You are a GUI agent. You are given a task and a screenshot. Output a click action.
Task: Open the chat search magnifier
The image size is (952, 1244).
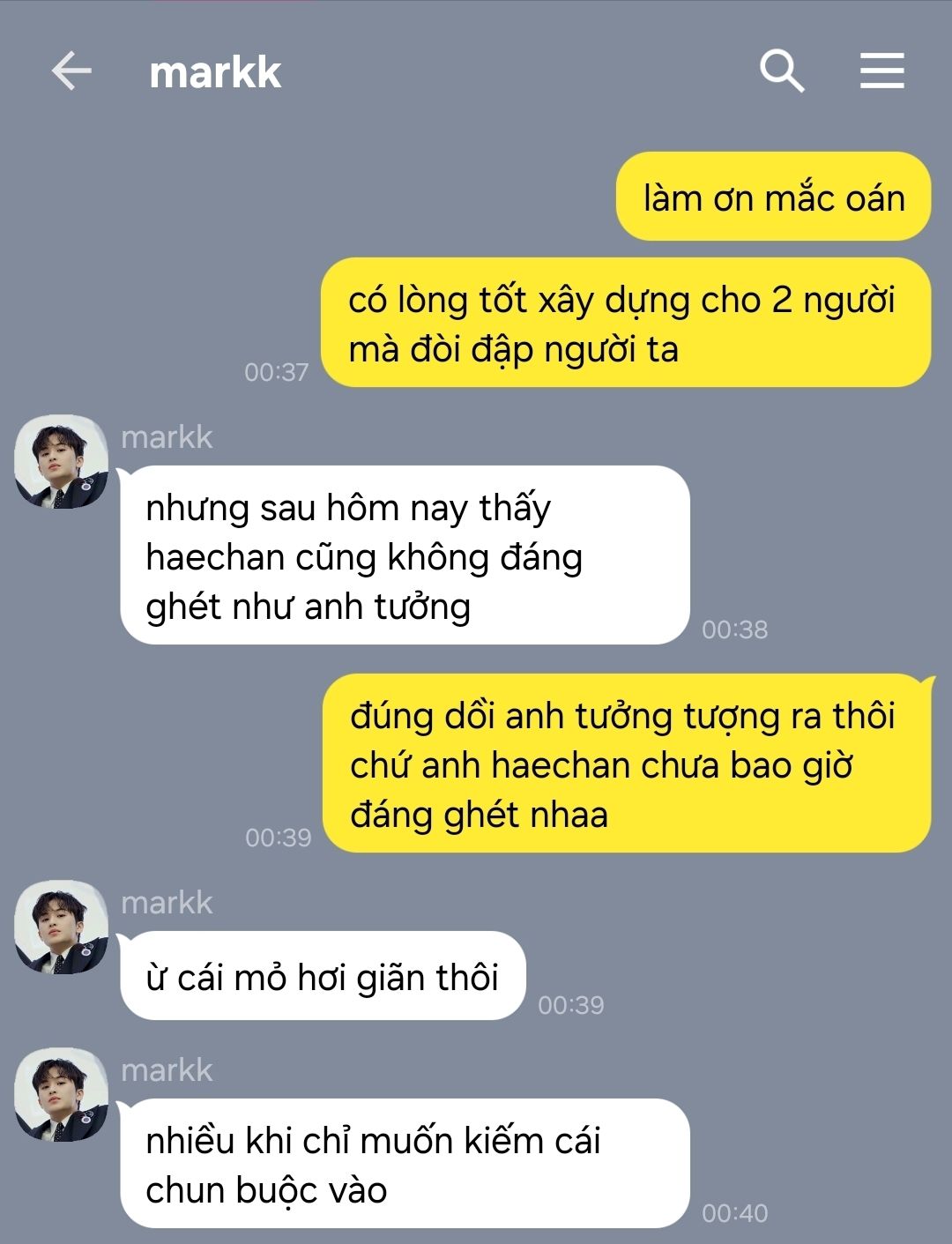coord(782,71)
